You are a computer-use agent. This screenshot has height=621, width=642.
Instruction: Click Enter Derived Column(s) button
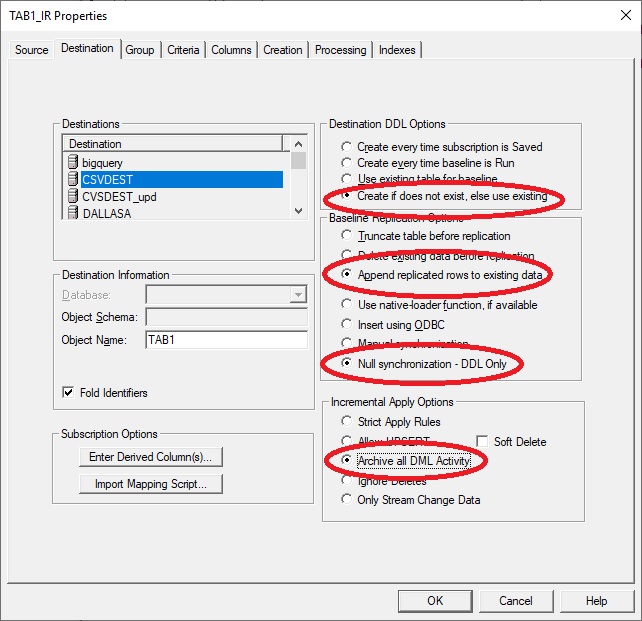150,457
